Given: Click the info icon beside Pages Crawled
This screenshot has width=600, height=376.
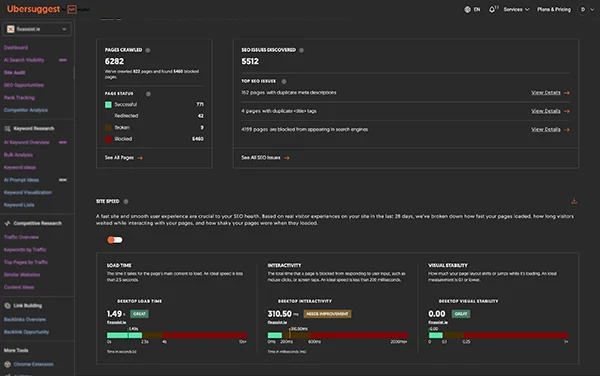Looking at the screenshot, I should pyautogui.click(x=148, y=50).
